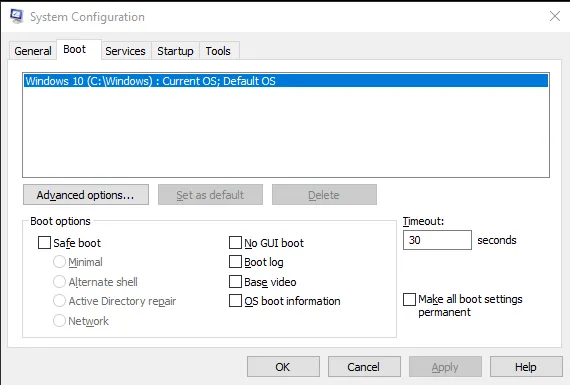Image resolution: width=570 pixels, height=385 pixels.
Task: Click the Boot tab
Action: pos(75,49)
